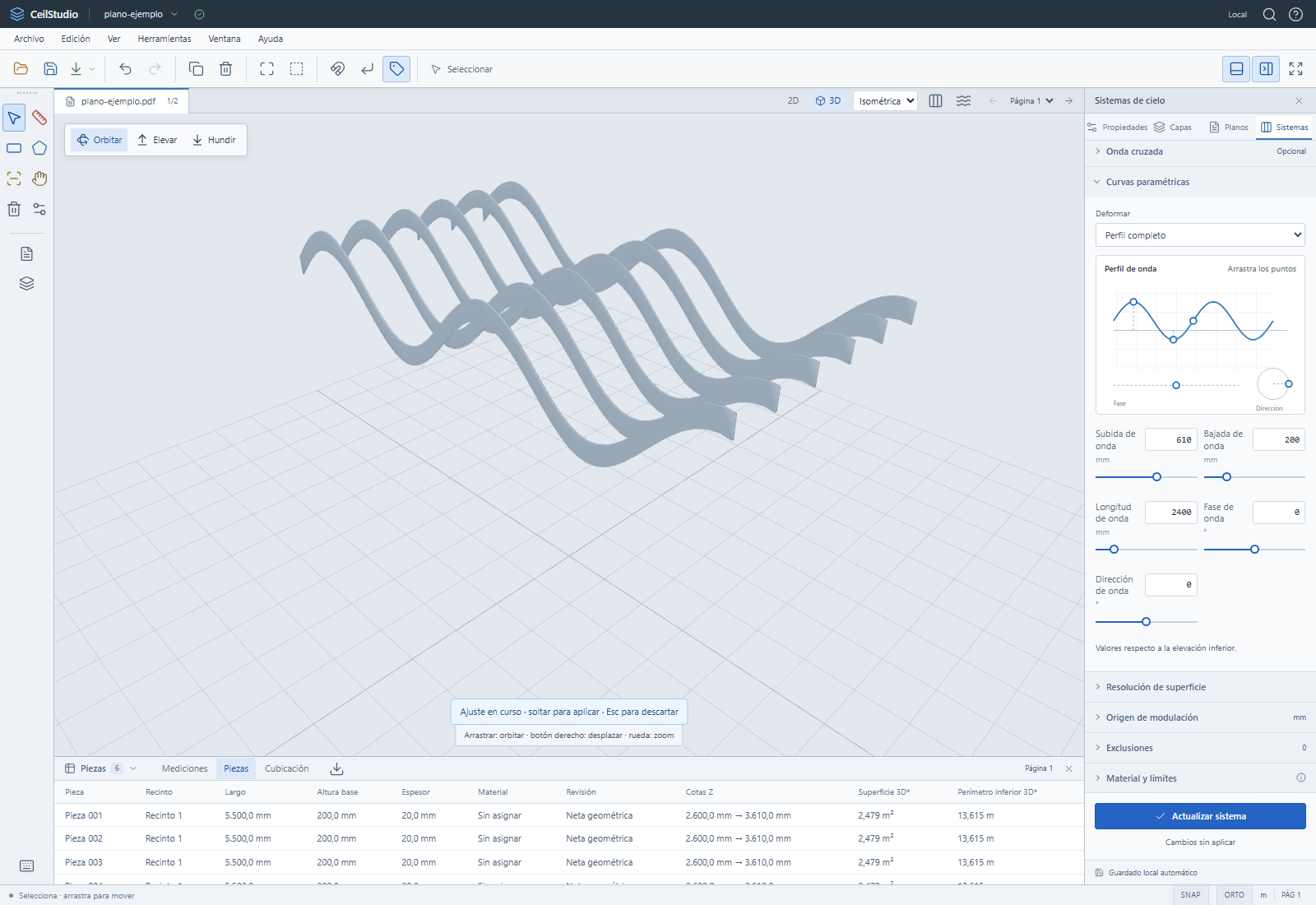Open the layers stack icon in sidebar
The image size is (1316, 905).
[x=26, y=284]
